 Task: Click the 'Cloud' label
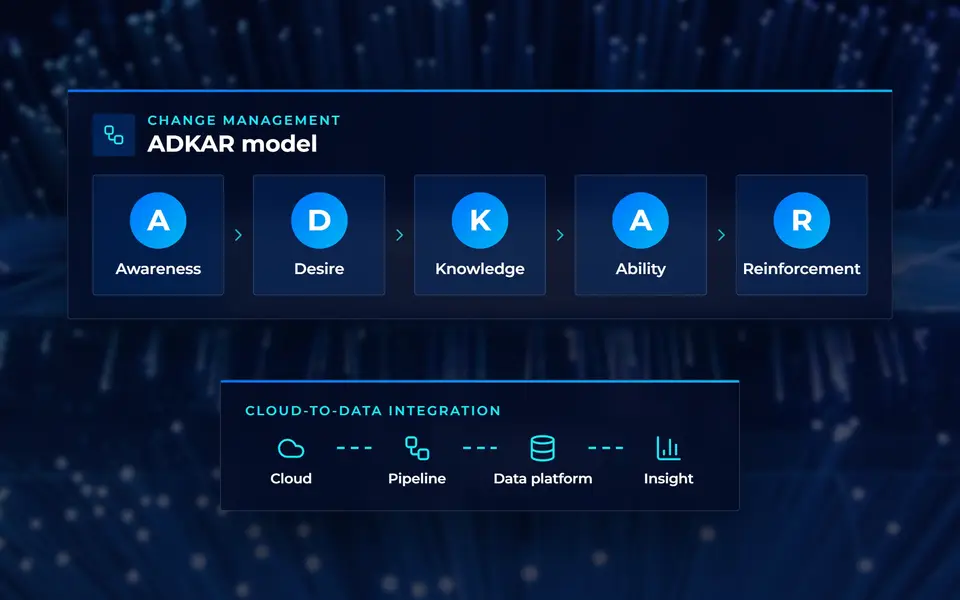[291, 479]
